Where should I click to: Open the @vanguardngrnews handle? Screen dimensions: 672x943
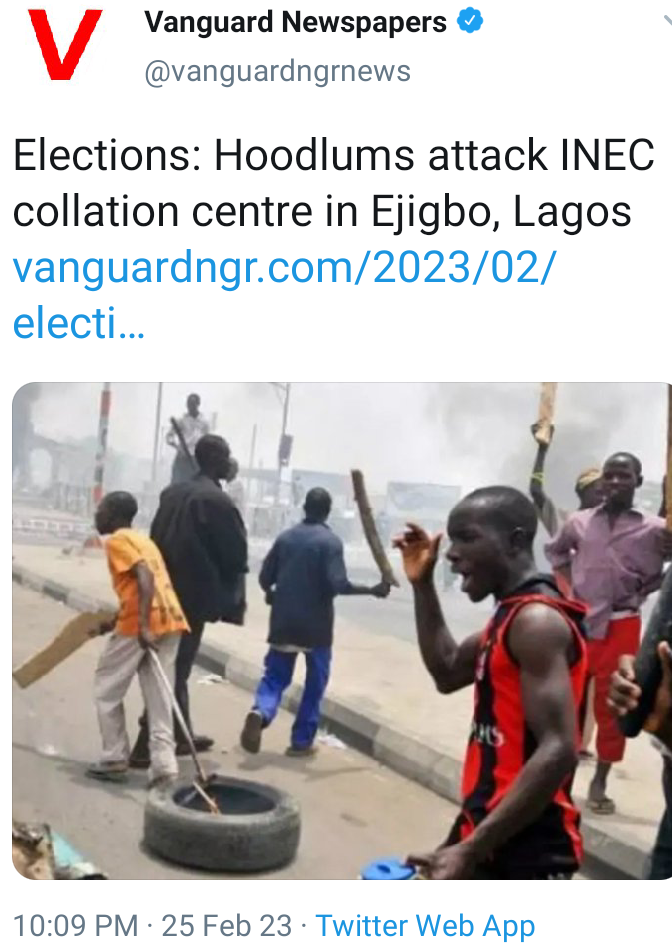277,71
